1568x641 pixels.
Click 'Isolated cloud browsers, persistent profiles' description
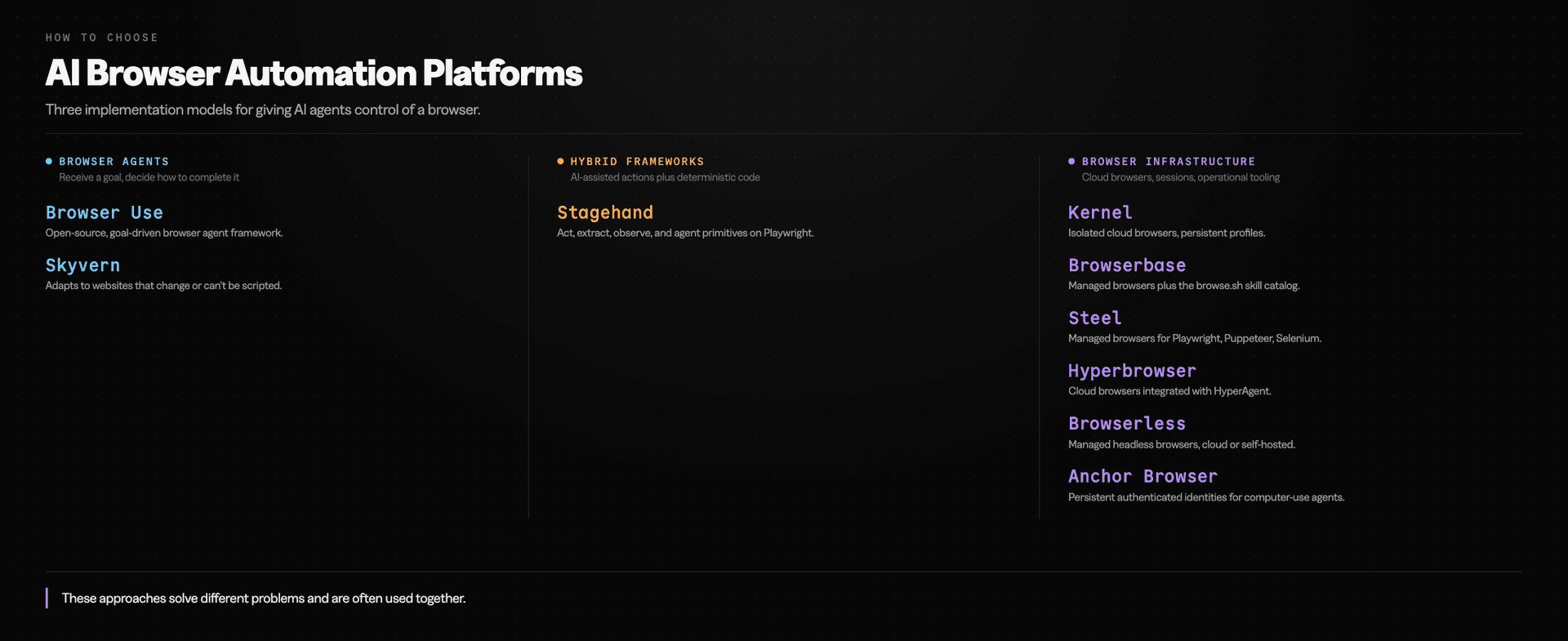(x=1166, y=233)
